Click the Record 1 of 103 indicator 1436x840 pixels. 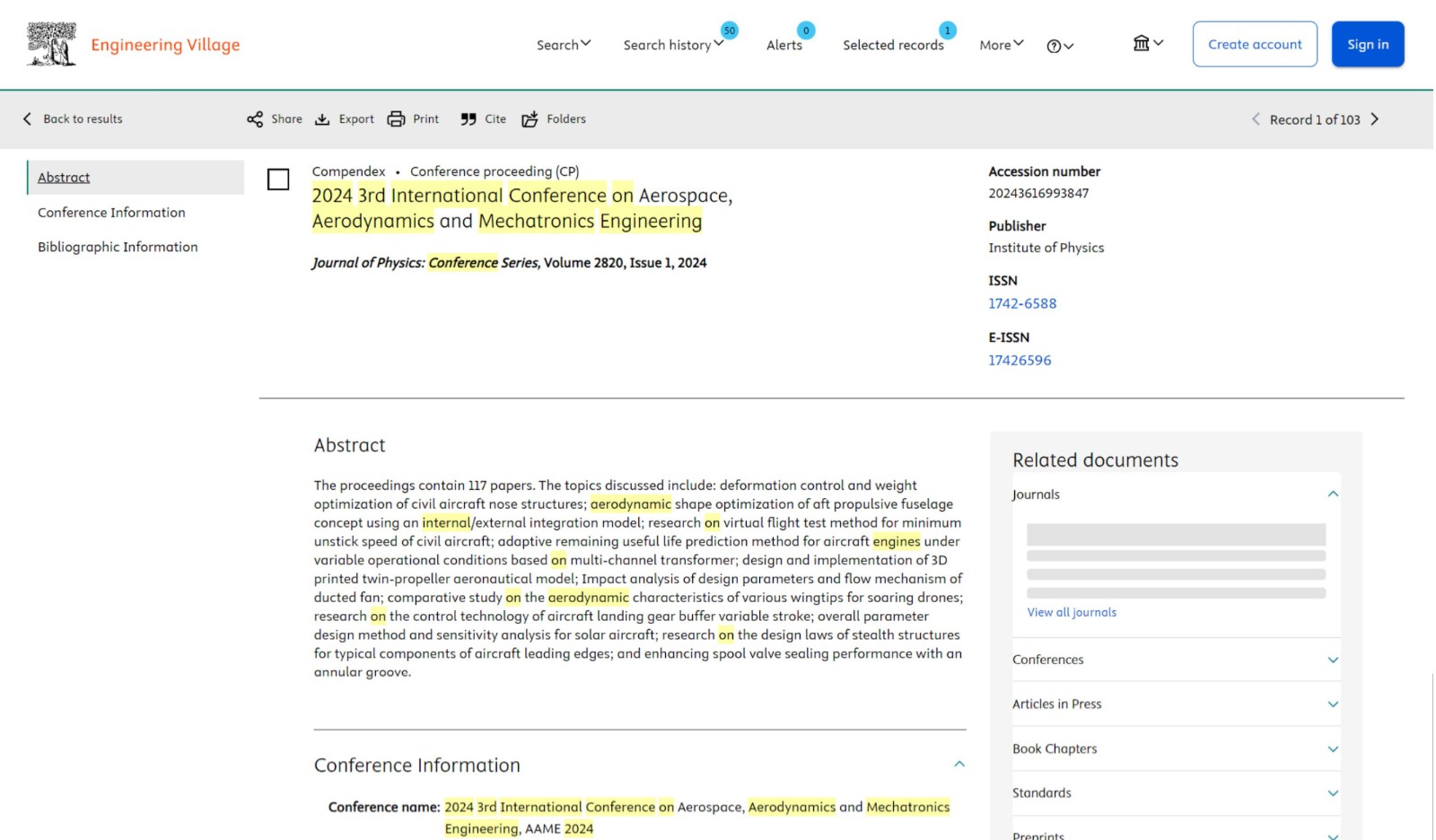pos(1315,119)
